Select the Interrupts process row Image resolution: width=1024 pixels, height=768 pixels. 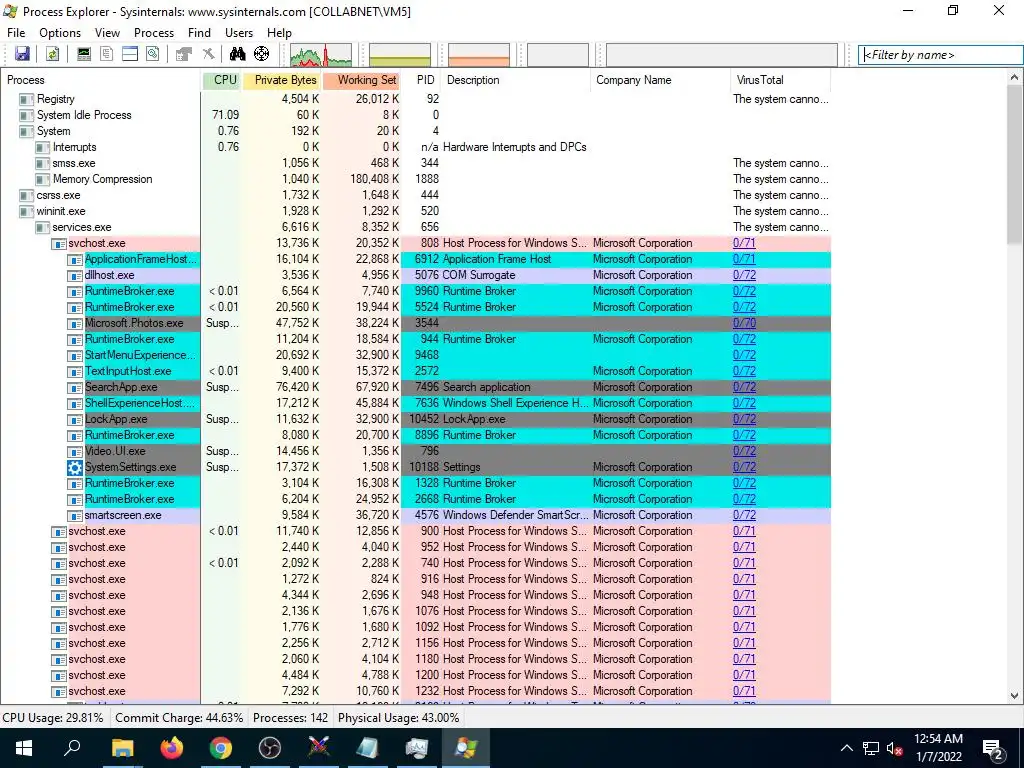(415, 147)
